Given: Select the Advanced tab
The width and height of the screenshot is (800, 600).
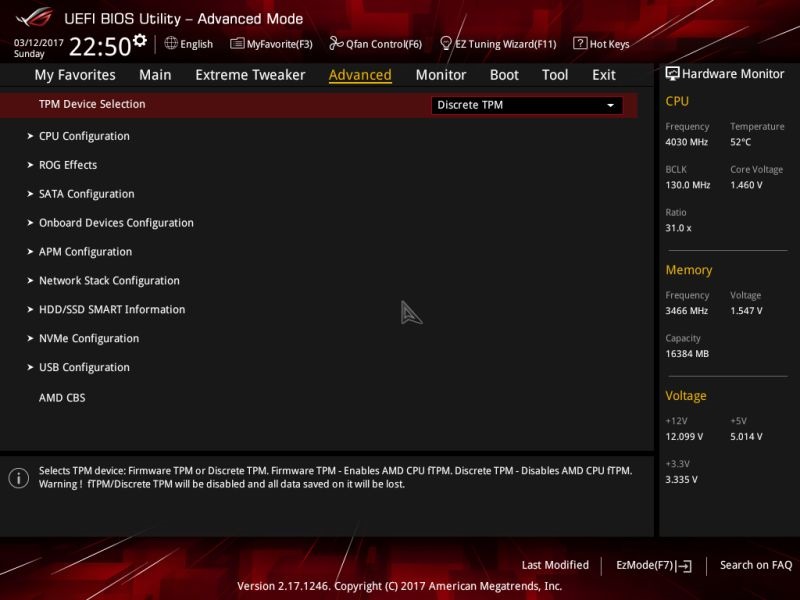Looking at the screenshot, I should pos(360,75).
